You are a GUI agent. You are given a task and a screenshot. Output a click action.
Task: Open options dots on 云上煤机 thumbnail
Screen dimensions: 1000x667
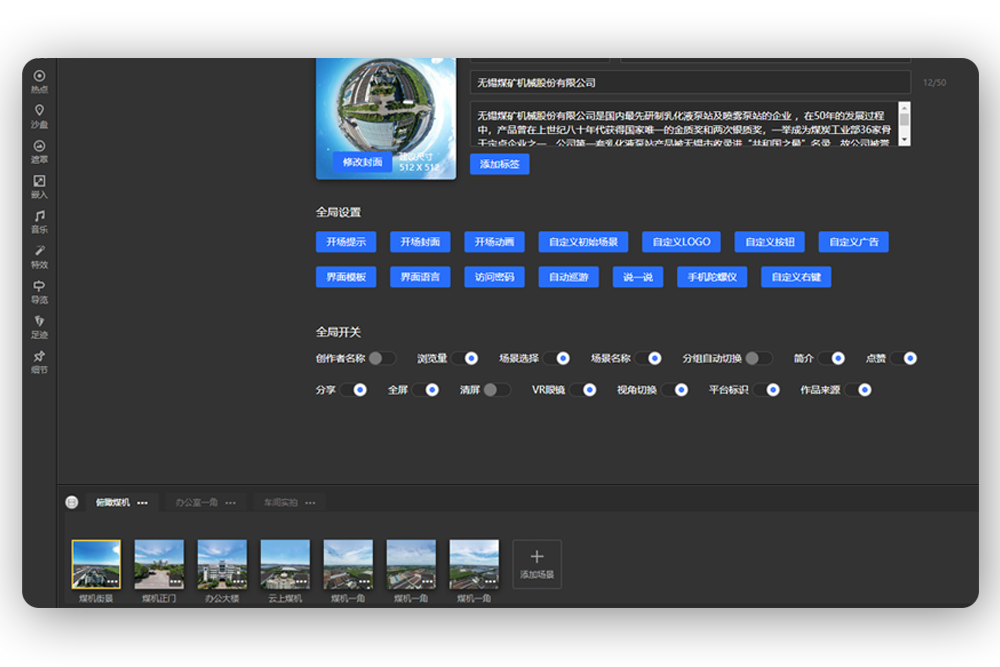pyautogui.click(x=302, y=582)
